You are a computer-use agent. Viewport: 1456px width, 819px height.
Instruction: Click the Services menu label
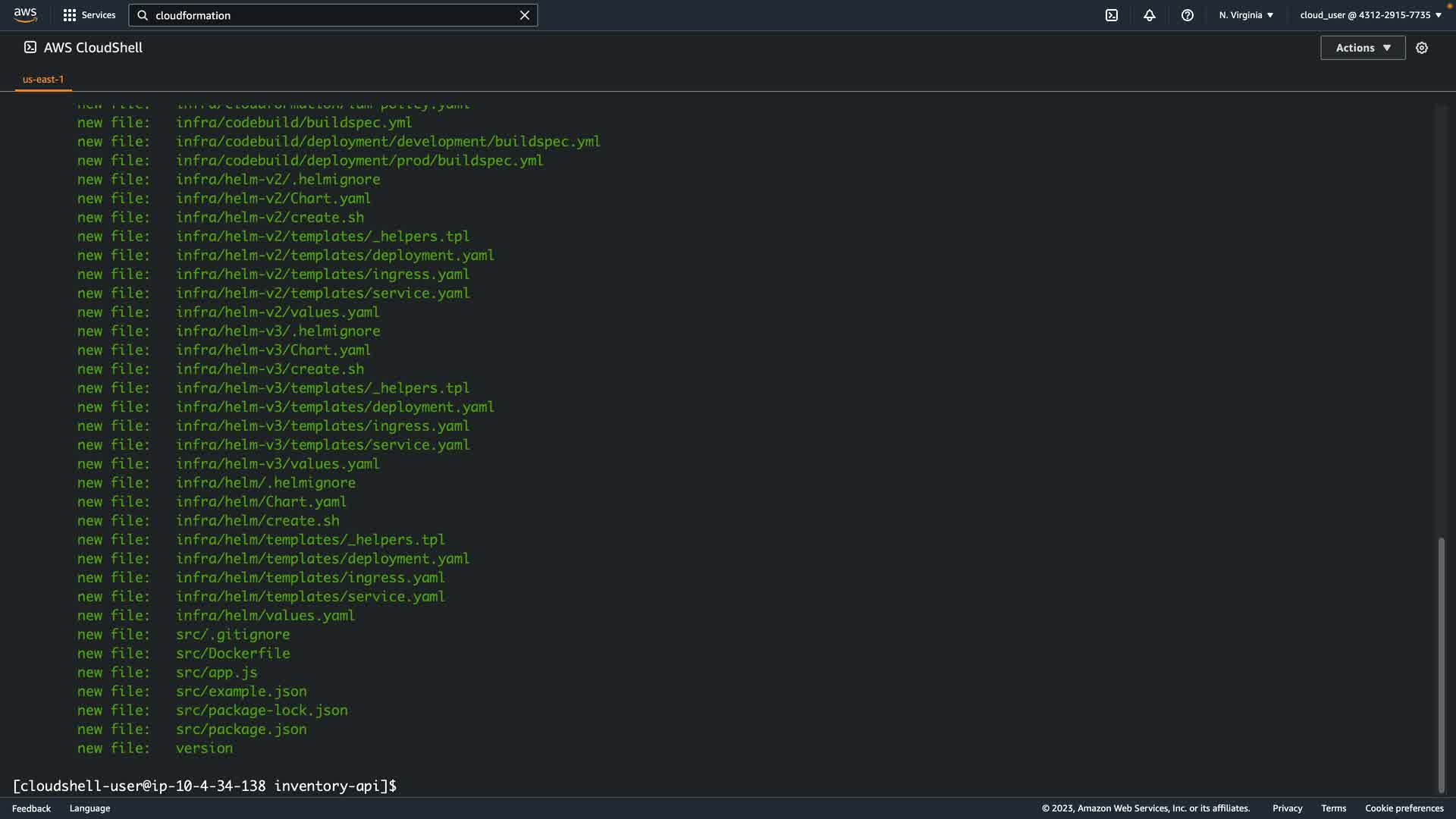click(99, 15)
